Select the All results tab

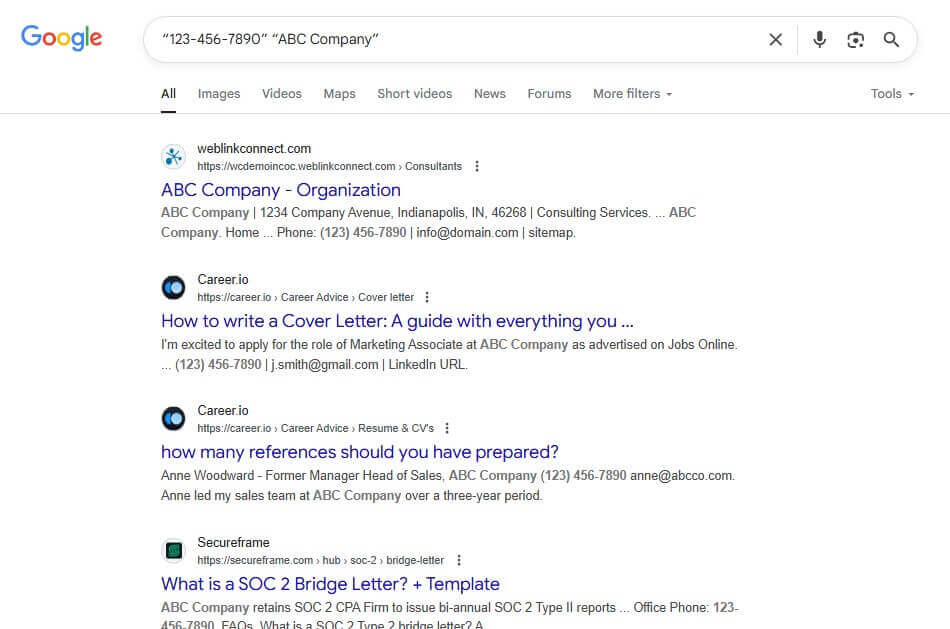tap(168, 94)
